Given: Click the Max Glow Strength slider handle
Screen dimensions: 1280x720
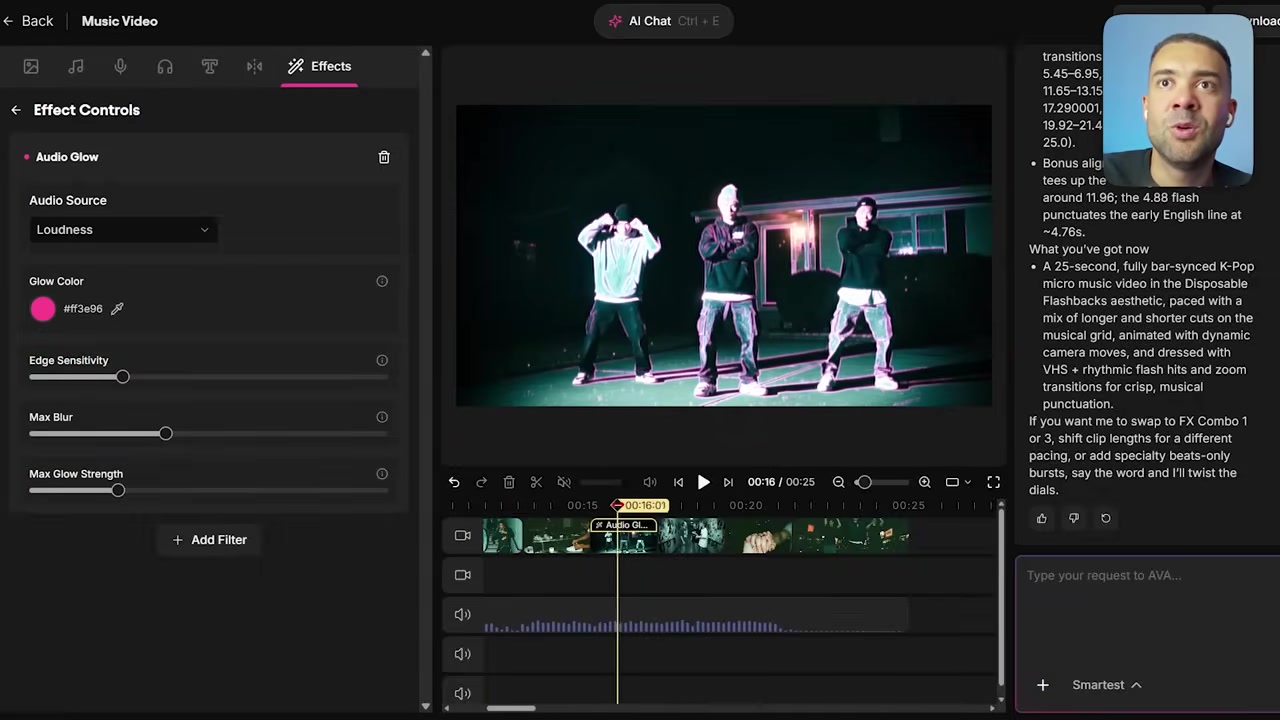Looking at the screenshot, I should pyautogui.click(x=118, y=491).
